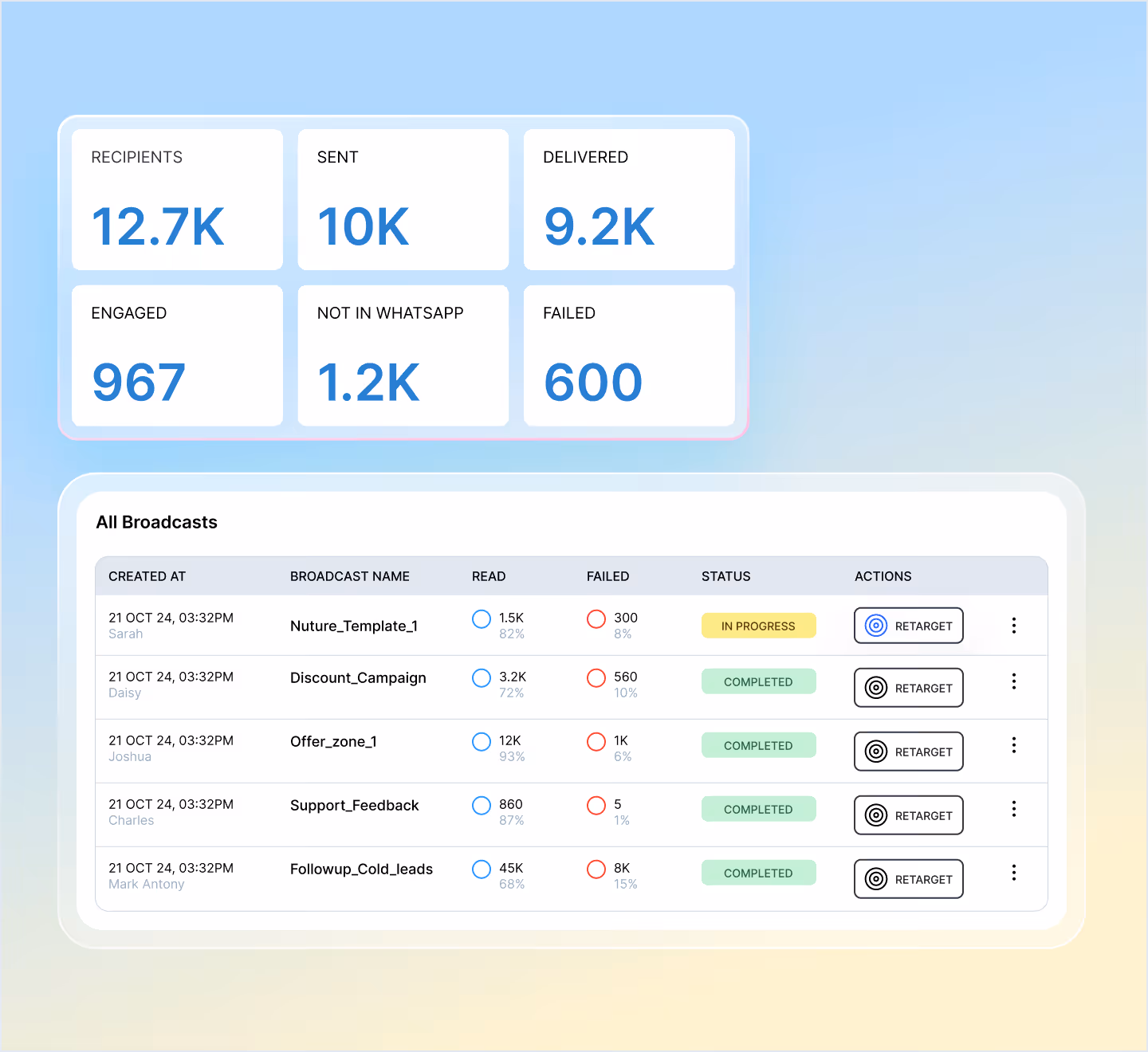The width and height of the screenshot is (1148, 1052).
Task: Open the RECIPIENTS 12.7K card
Action: 177,199
